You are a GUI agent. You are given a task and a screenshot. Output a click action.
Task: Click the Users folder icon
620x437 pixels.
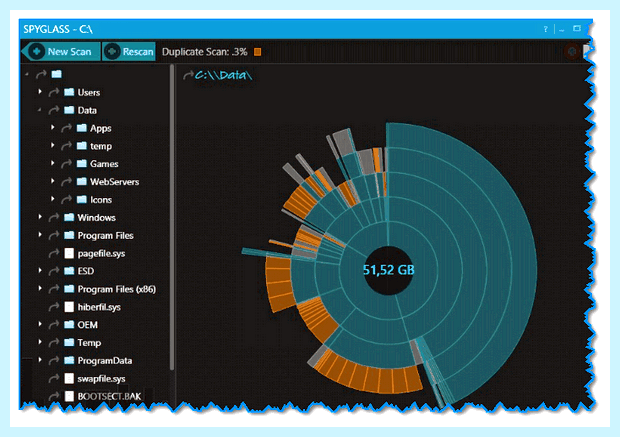69,92
